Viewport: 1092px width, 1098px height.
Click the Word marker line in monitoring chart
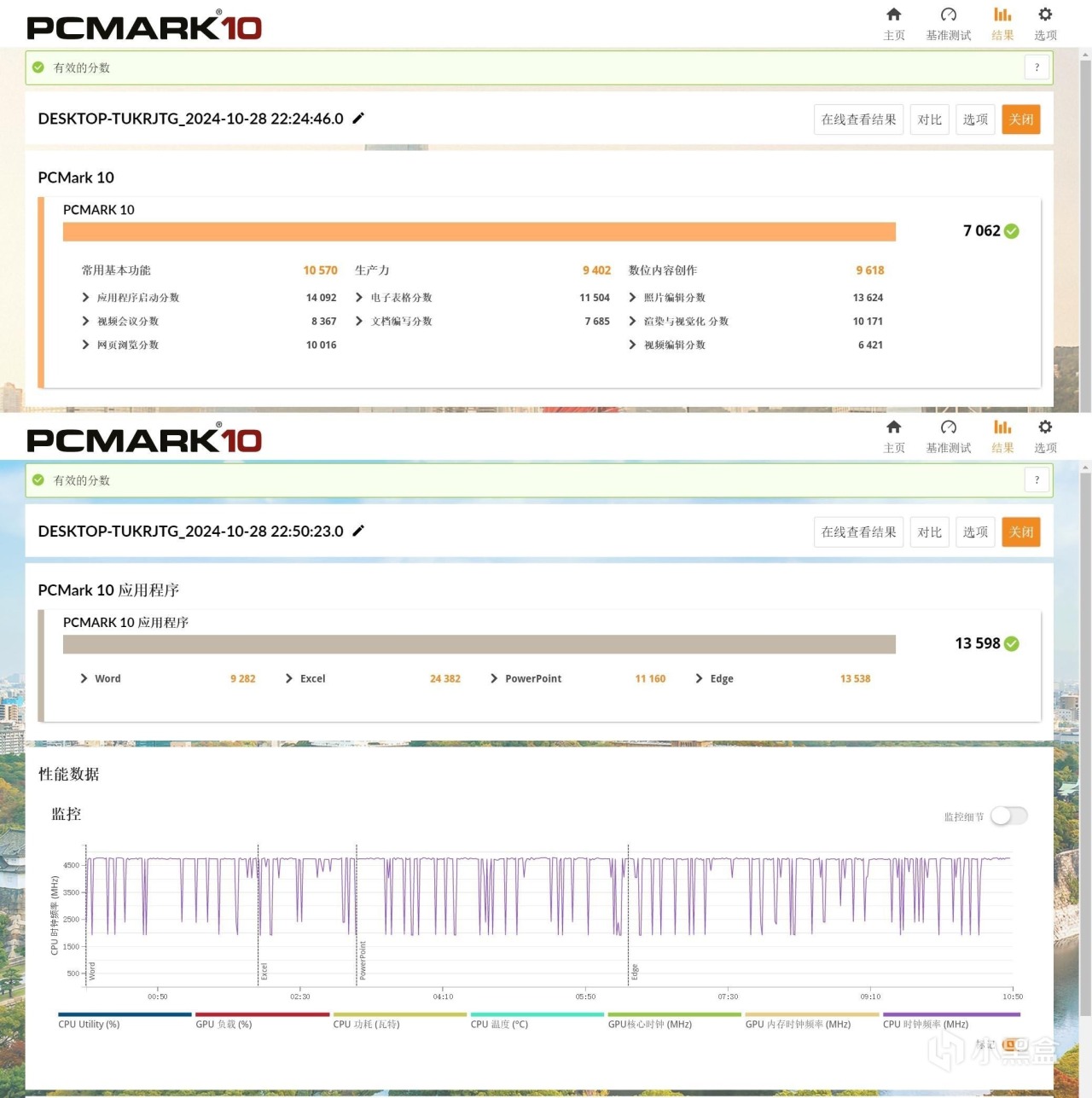[x=87, y=915]
